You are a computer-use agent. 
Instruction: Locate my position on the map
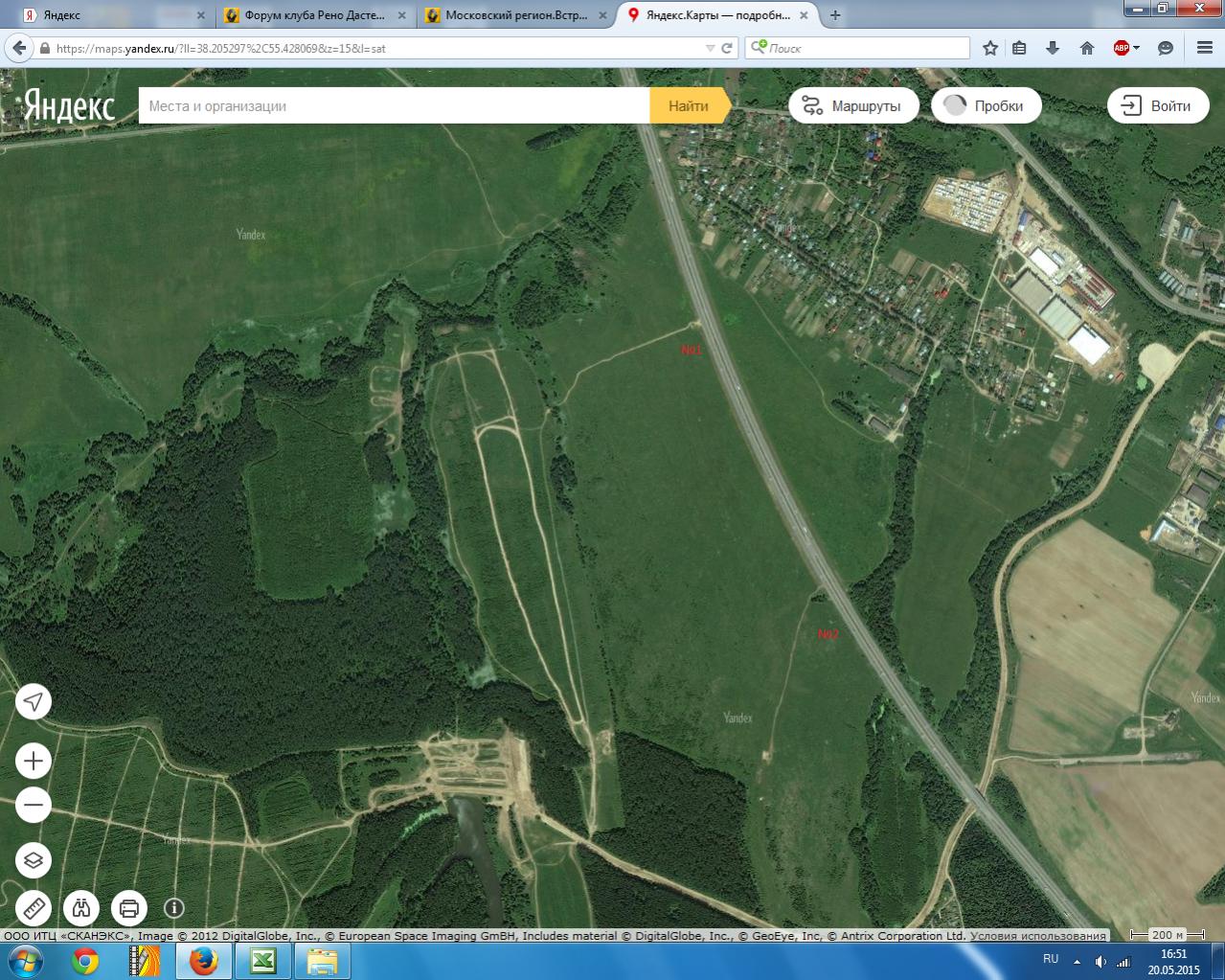pos(34,701)
